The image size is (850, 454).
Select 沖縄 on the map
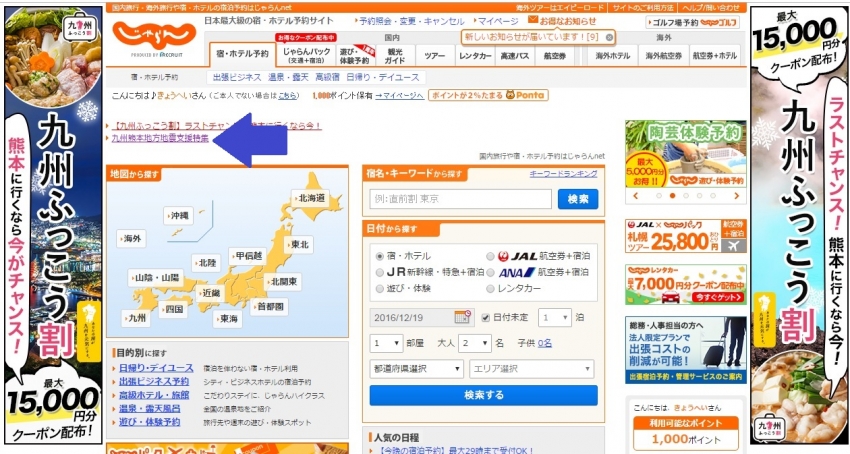[179, 215]
